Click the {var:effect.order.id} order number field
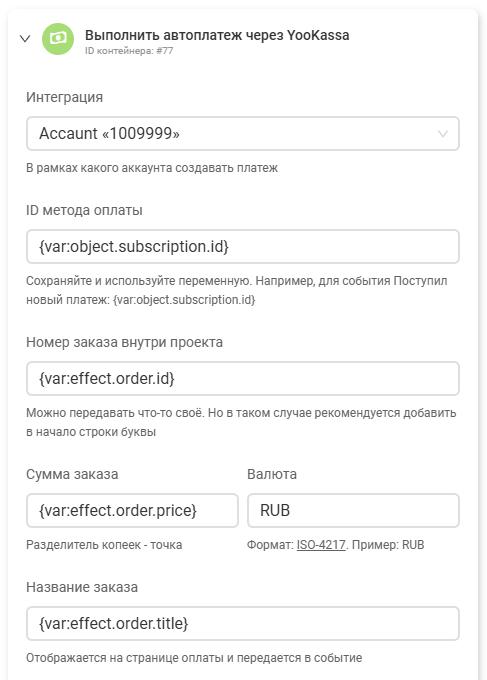The width and height of the screenshot is (487, 680). tap(243, 379)
